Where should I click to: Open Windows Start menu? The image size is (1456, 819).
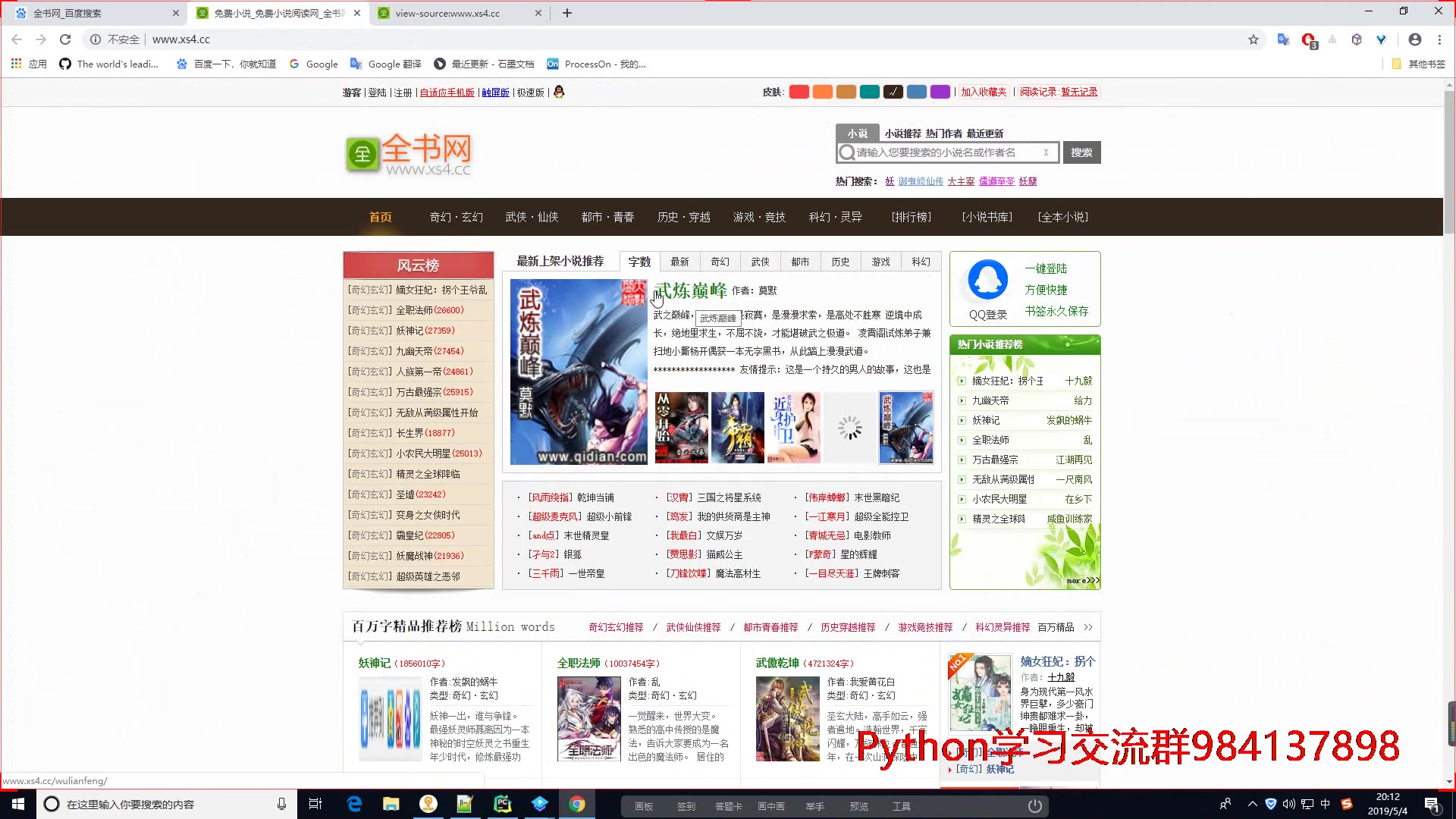18,804
